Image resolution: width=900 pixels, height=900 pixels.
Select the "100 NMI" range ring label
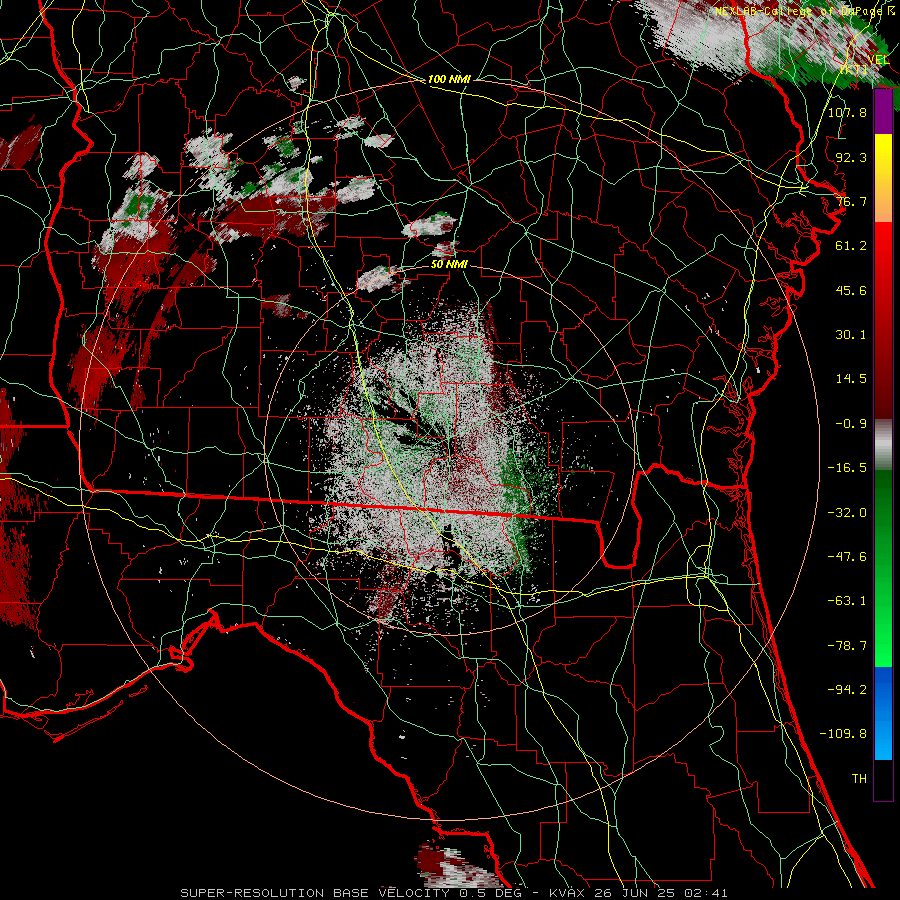tap(449, 79)
